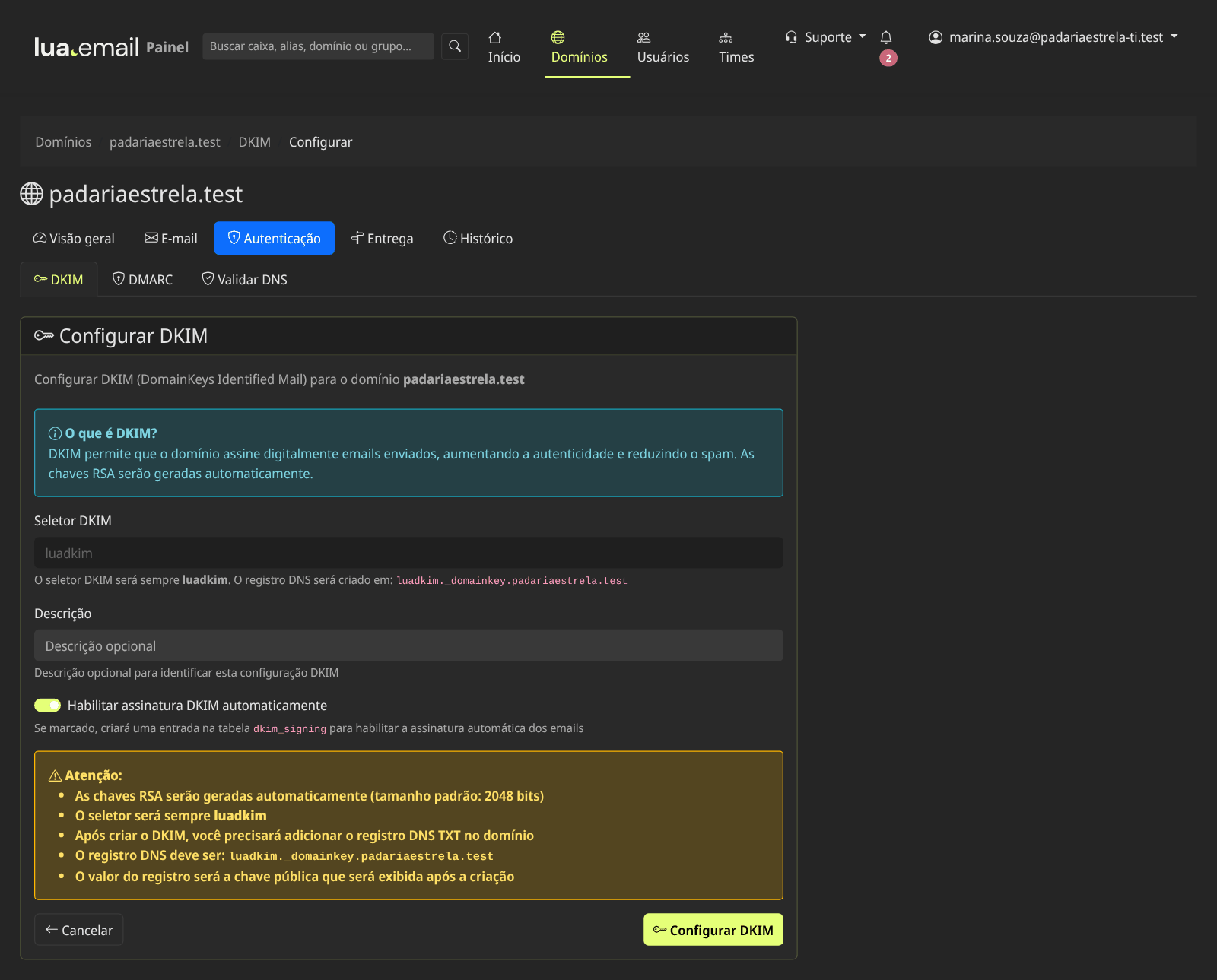Open the marina.souza account dropdown

click(x=1053, y=37)
